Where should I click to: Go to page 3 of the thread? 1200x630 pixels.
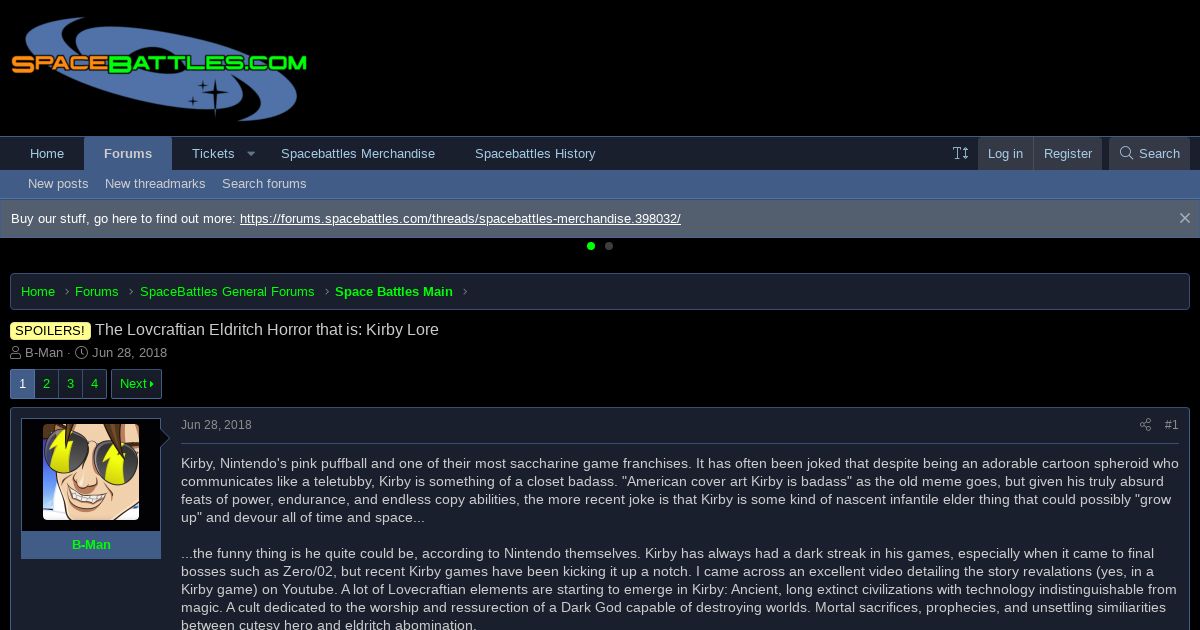tap(70, 384)
